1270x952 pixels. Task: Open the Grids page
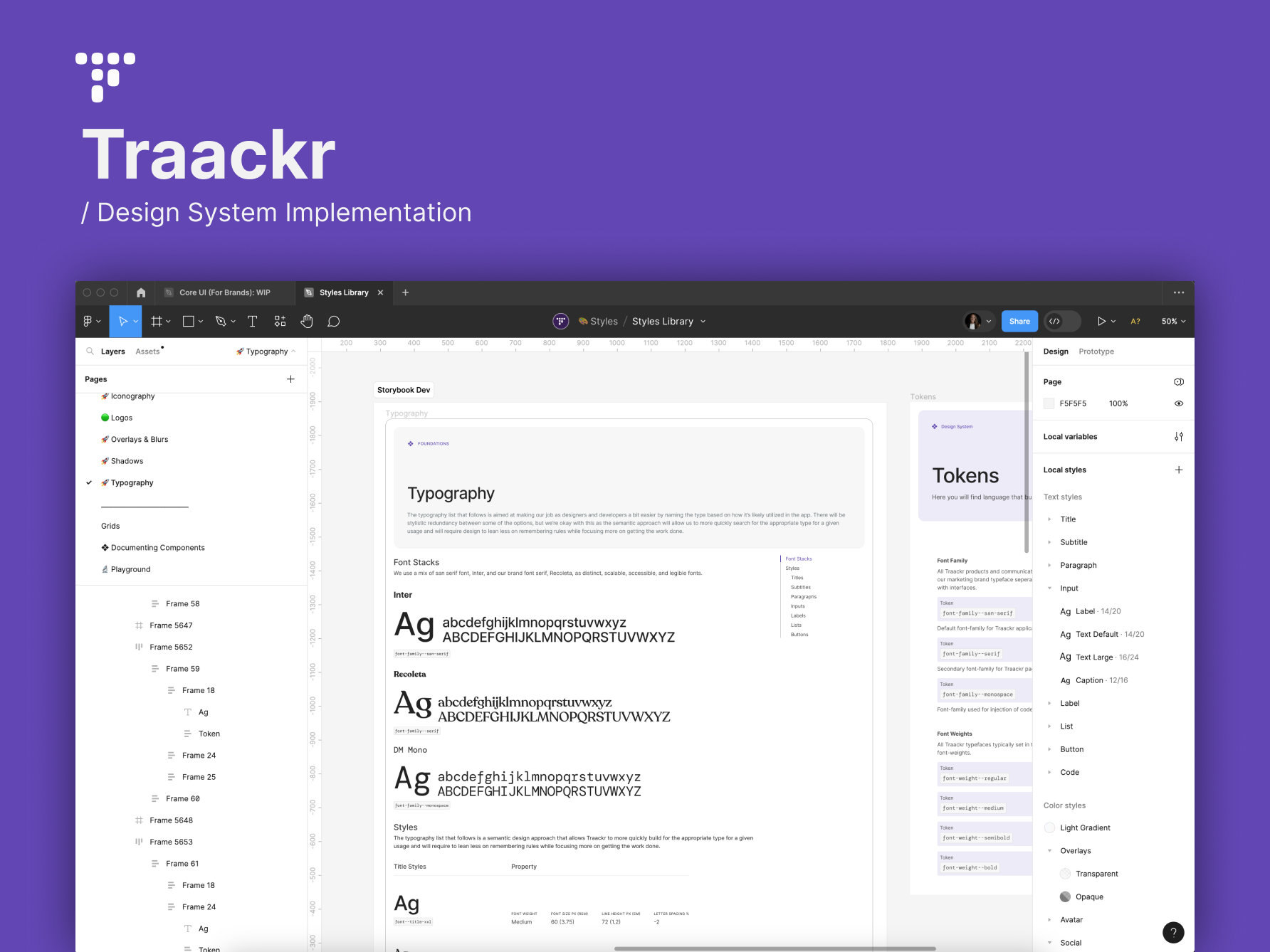110,527
